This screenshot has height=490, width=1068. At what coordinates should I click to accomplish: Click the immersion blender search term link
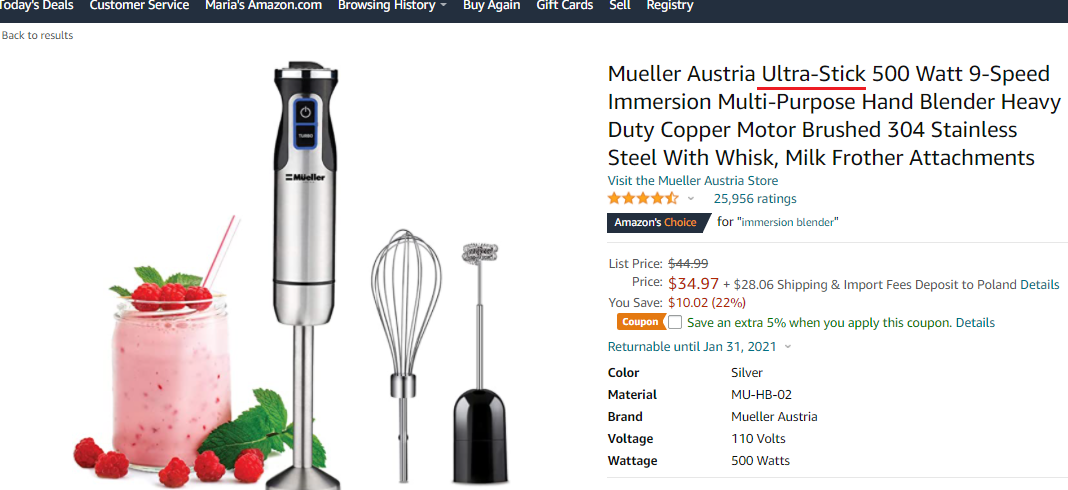tap(790, 222)
